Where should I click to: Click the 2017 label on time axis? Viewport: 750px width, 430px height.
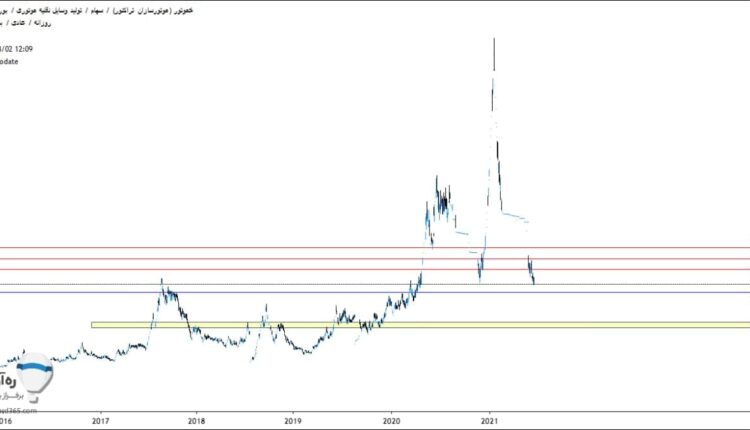pos(100,422)
